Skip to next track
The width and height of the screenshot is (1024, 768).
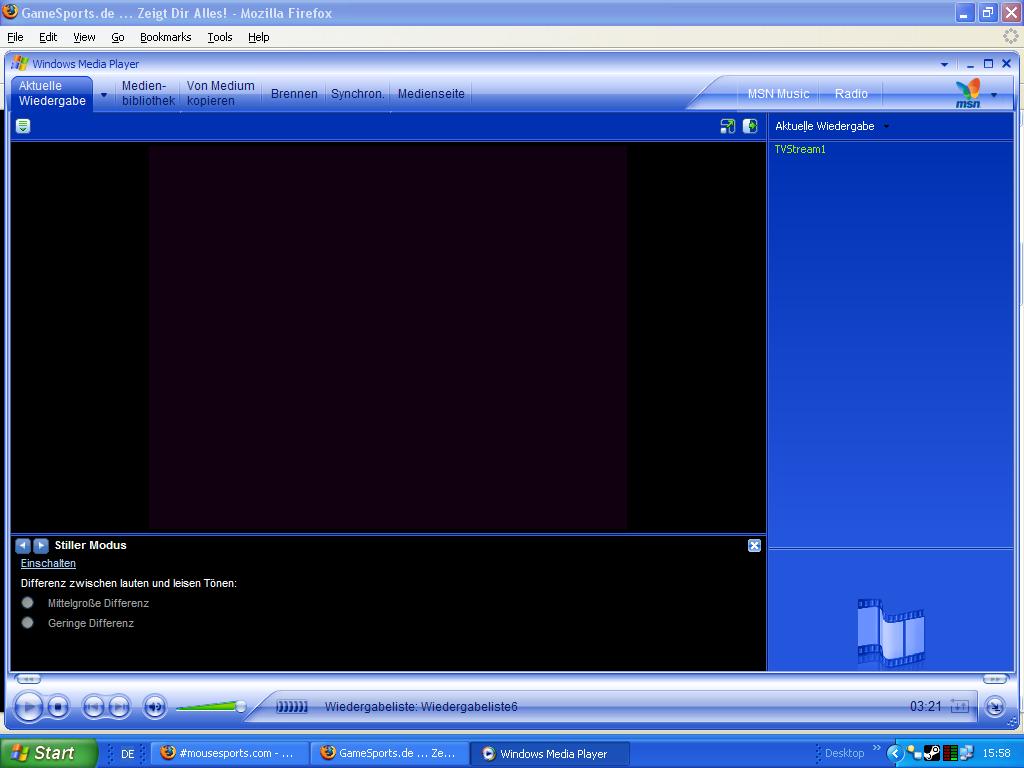coord(119,707)
